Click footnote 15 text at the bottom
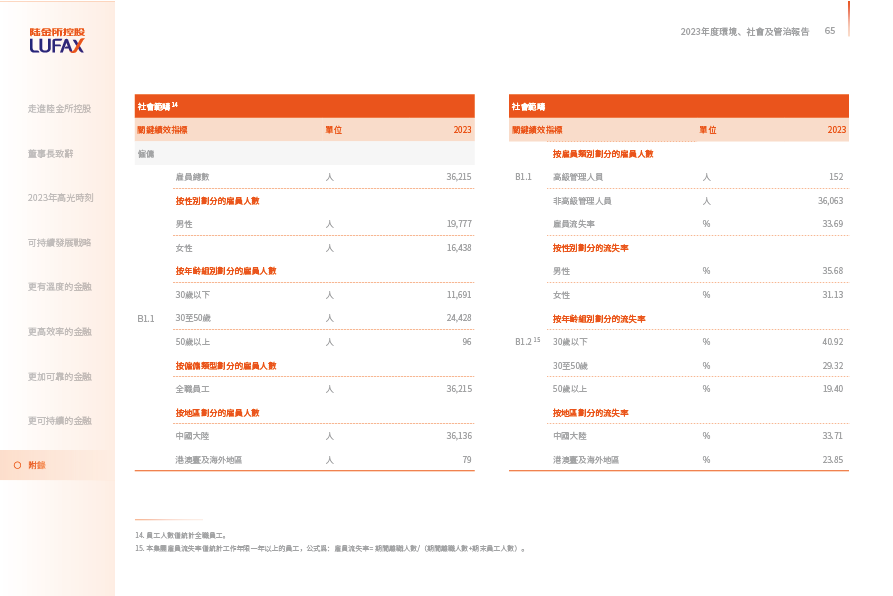This screenshot has height=596, width=893. pos(330,548)
